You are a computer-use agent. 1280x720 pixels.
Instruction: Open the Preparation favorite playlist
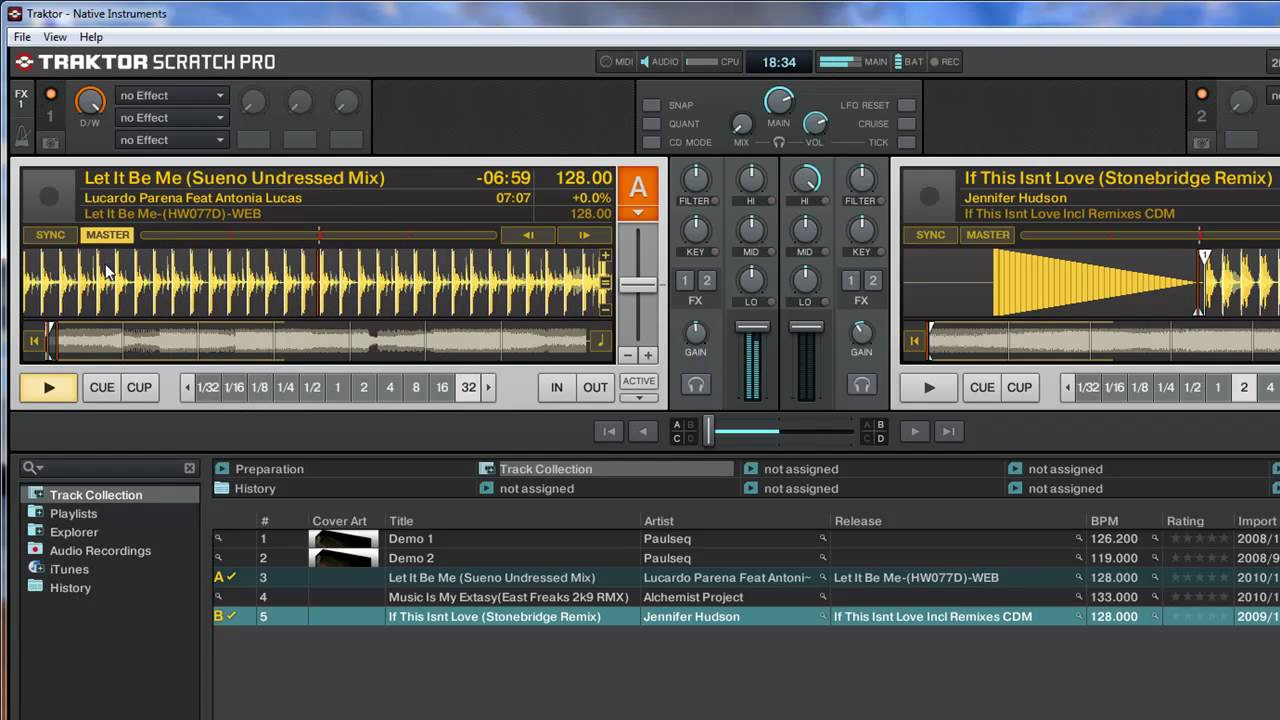tap(269, 469)
